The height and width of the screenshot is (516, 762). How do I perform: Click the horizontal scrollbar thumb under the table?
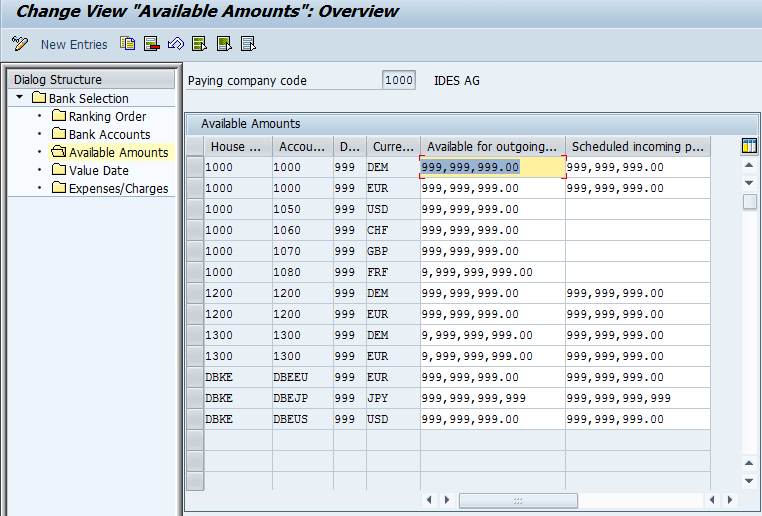[x=518, y=499]
